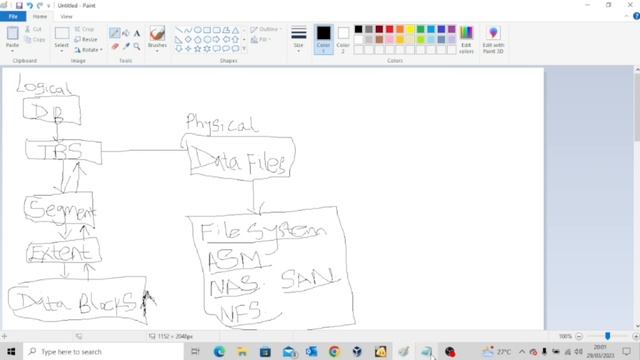This screenshot has width=640, height=360.
Task: Switch to the View tab
Action: point(66,16)
